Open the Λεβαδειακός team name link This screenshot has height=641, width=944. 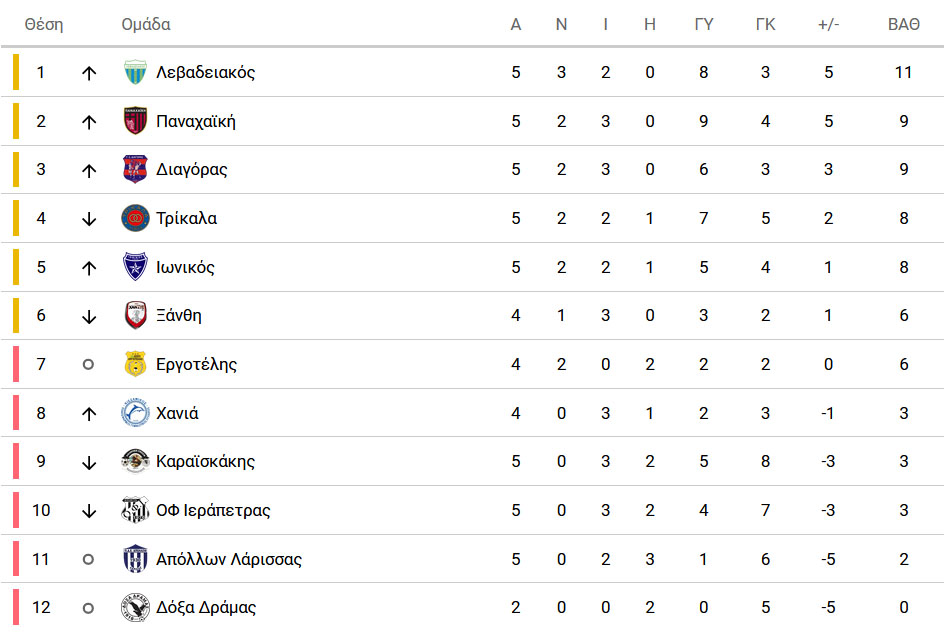pyautogui.click(x=205, y=72)
